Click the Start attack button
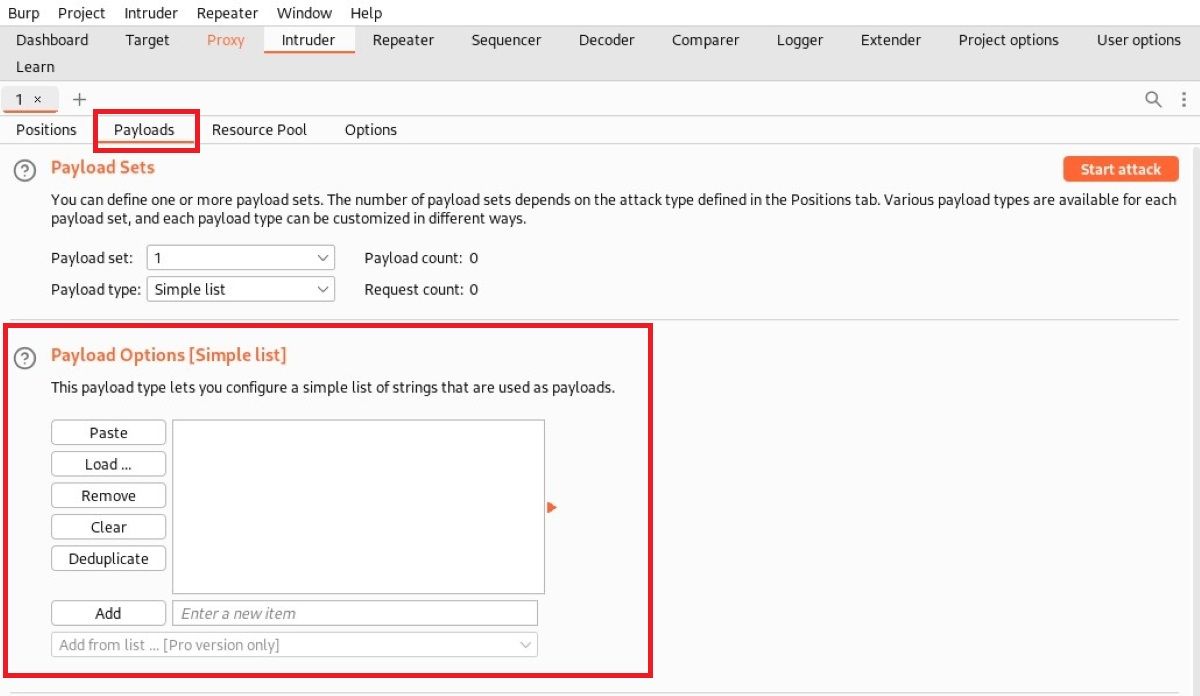The height and width of the screenshot is (696, 1200). [1120, 168]
